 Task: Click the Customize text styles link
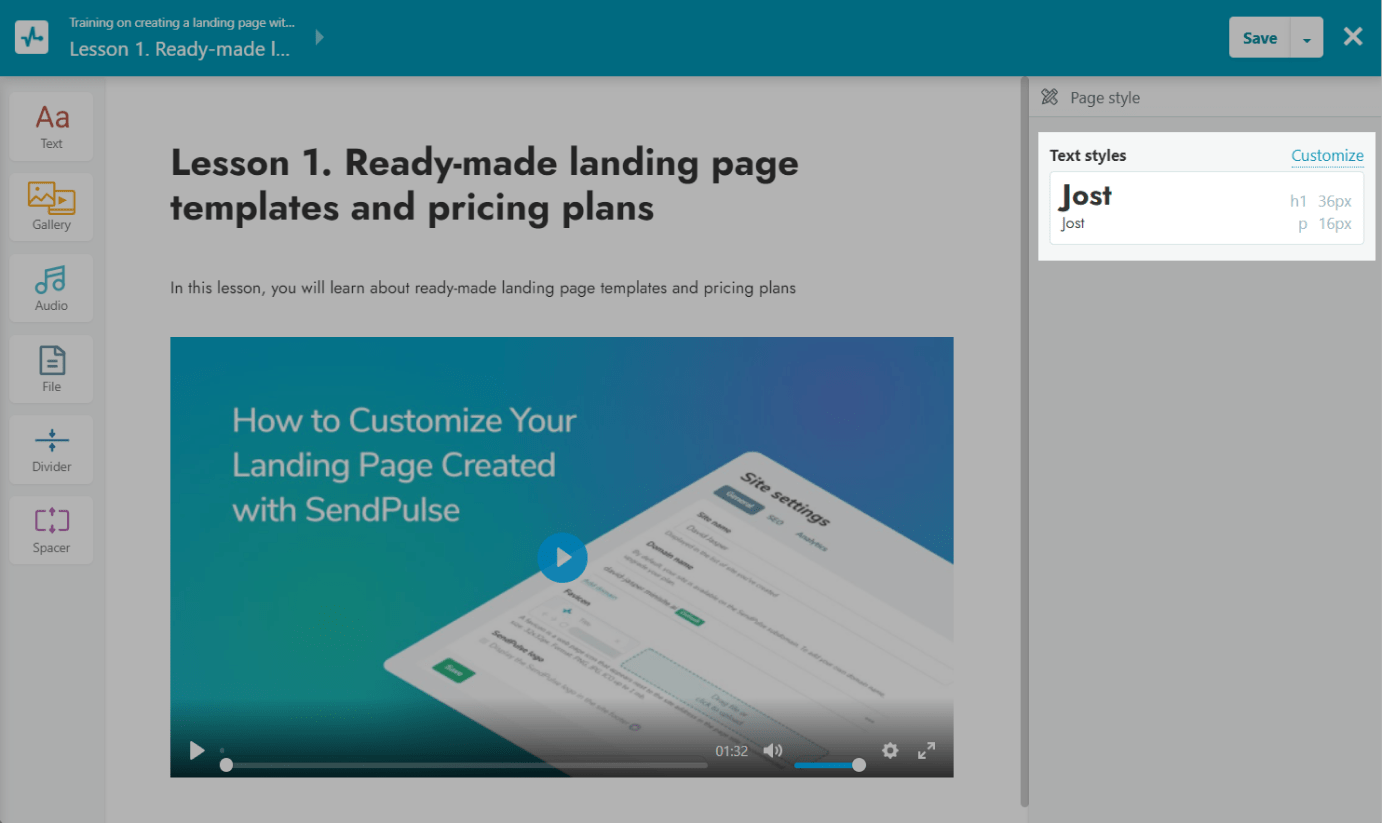tap(1327, 155)
